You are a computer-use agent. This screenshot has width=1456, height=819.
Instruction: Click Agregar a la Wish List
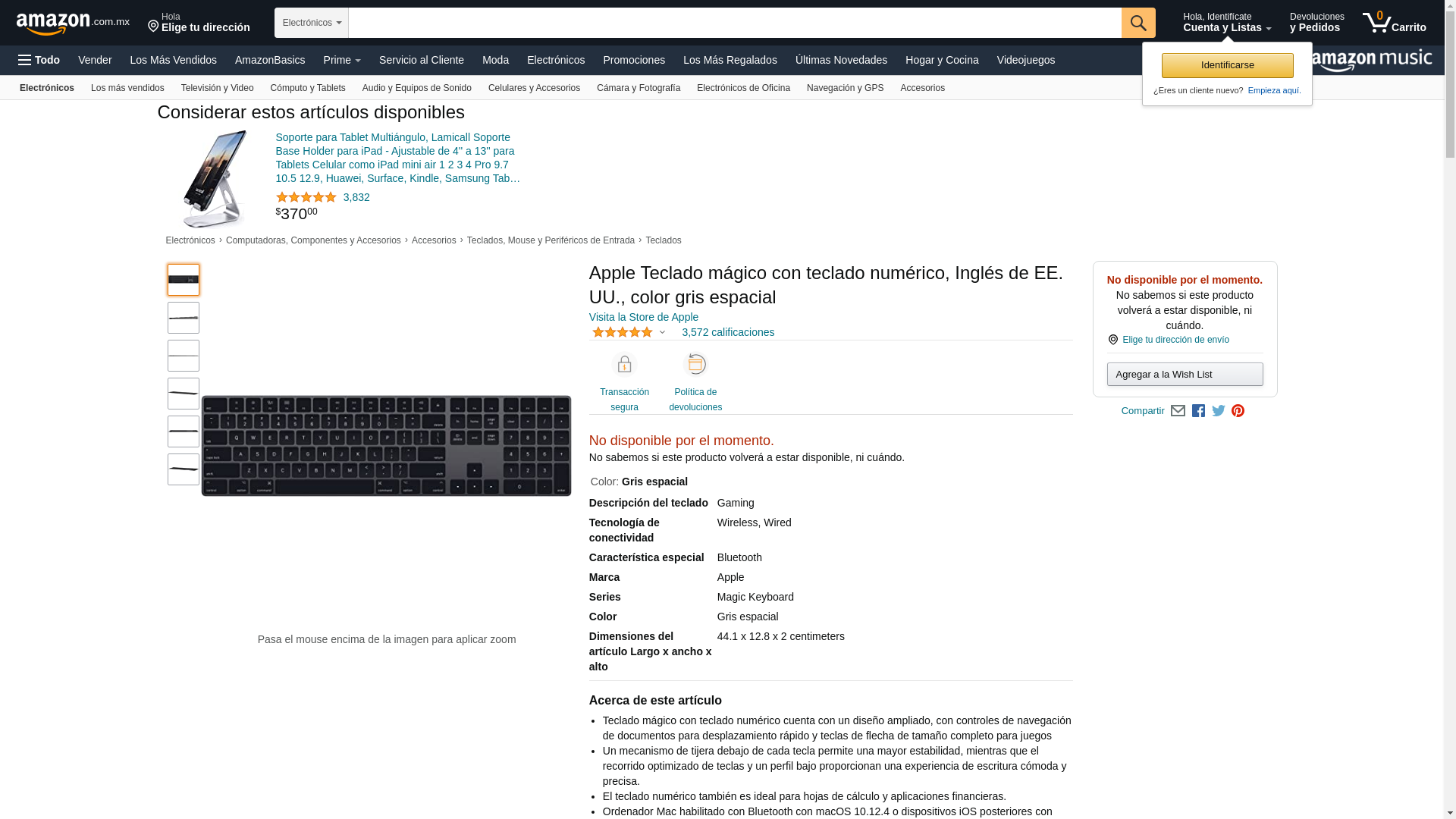(1184, 374)
